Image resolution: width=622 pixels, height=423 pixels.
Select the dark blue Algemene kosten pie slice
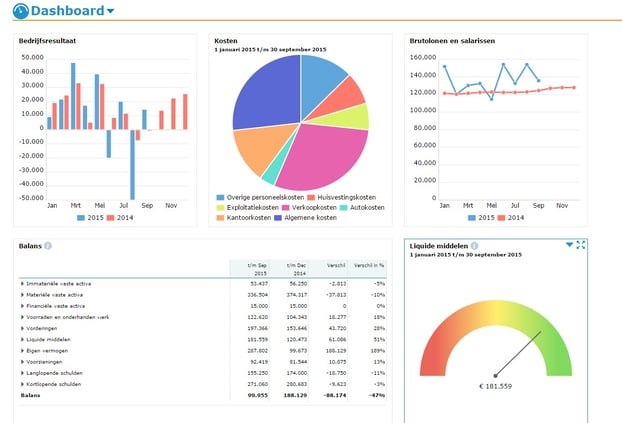(270, 95)
